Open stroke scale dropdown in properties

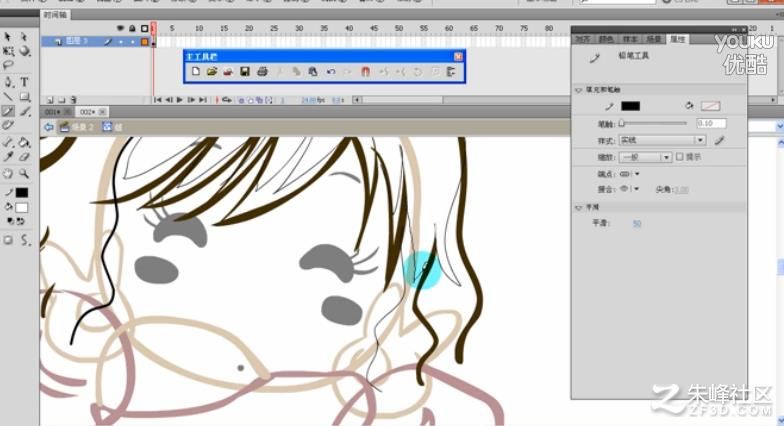[645, 157]
